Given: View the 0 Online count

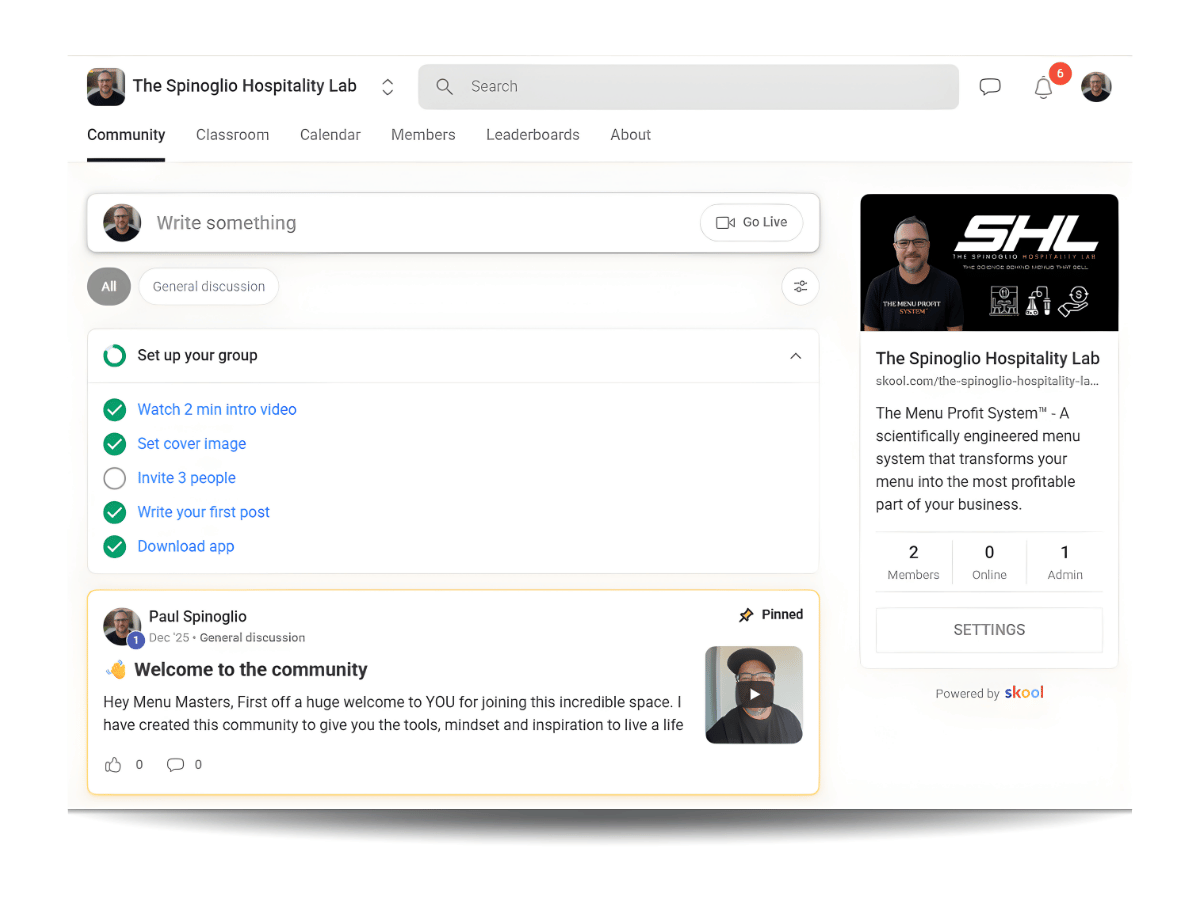Looking at the screenshot, I should click(x=989, y=562).
